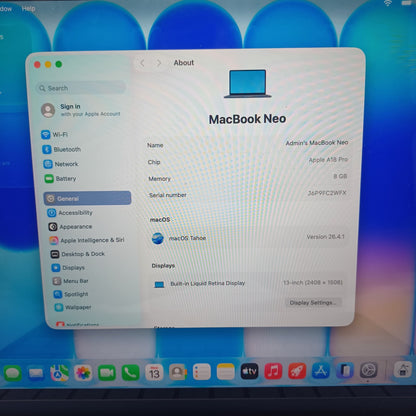
Task: Open Battery settings in sidebar
Action: pyautogui.click(x=61, y=179)
